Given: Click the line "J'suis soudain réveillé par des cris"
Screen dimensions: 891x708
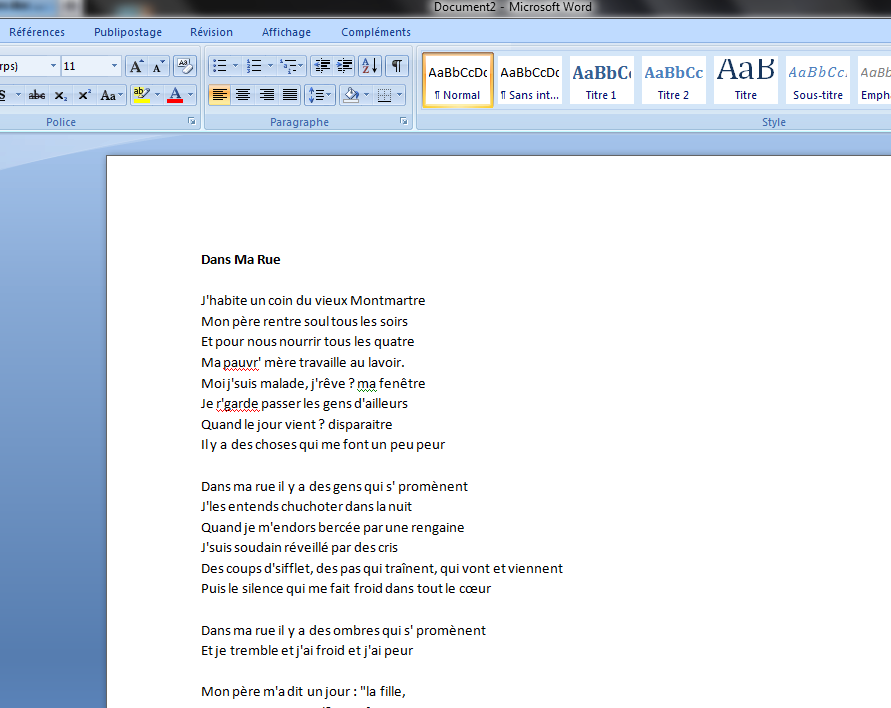Looking at the screenshot, I should 299,548.
